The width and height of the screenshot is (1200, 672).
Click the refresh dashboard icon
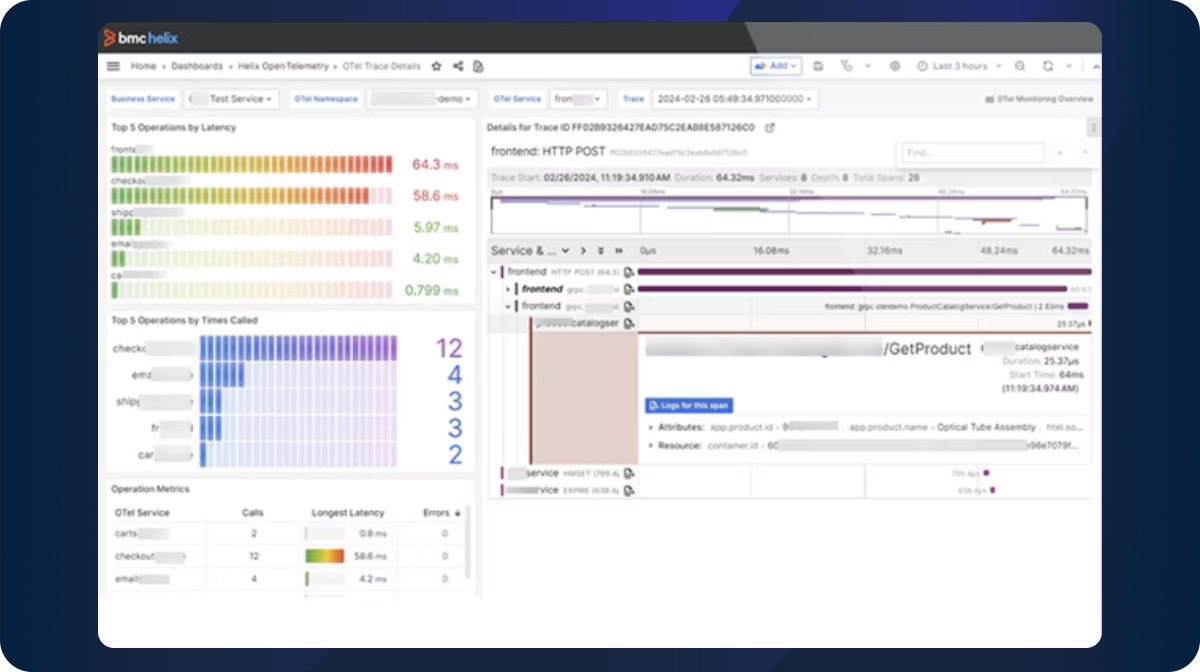coord(1048,66)
